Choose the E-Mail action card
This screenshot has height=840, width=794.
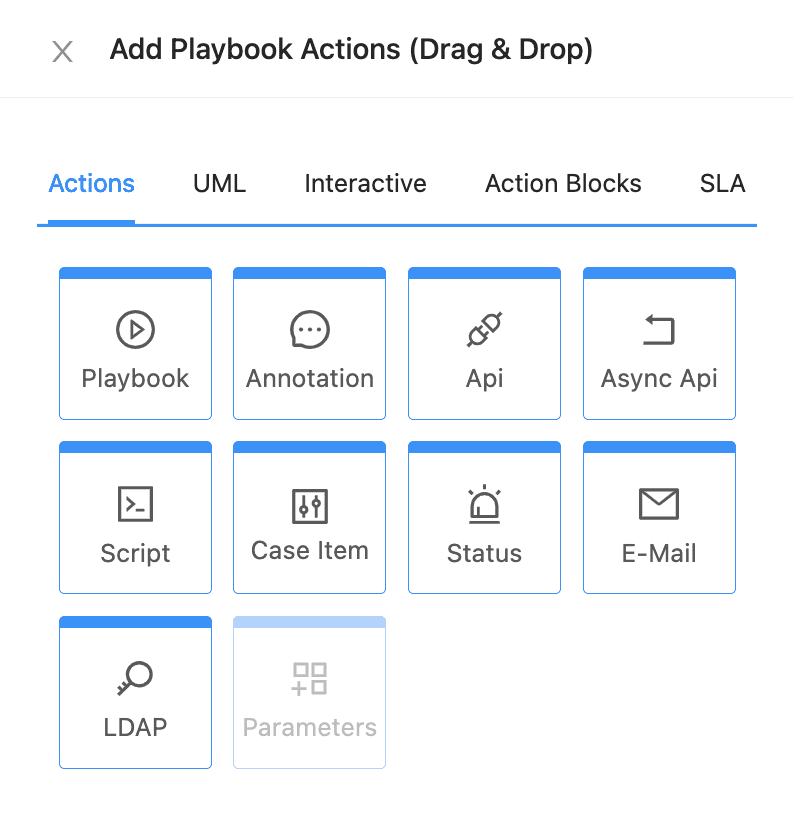click(659, 517)
